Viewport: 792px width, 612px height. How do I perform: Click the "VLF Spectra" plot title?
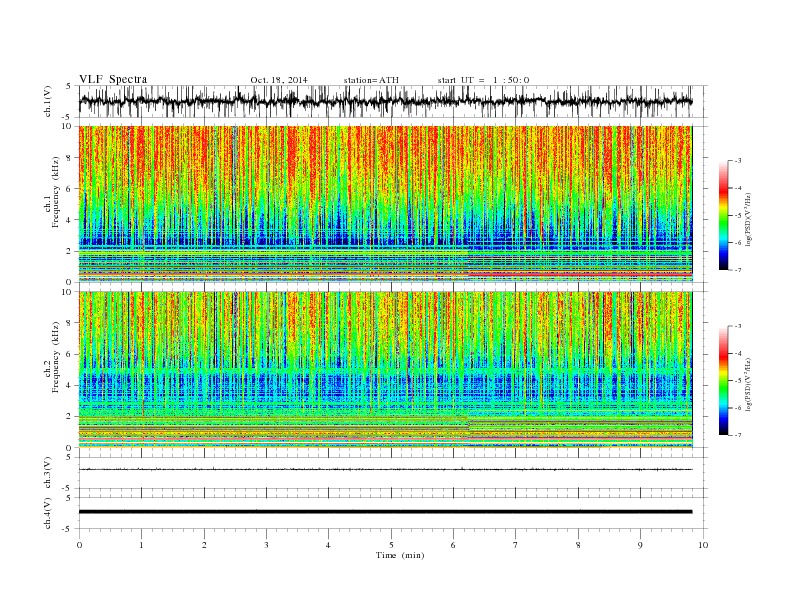(113, 79)
